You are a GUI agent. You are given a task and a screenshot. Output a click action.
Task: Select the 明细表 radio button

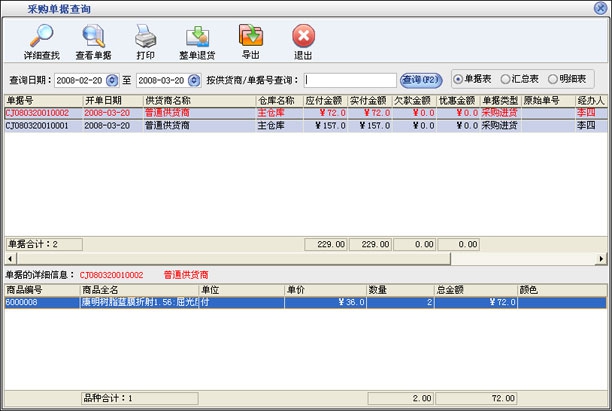pyautogui.click(x=553, y=78)
